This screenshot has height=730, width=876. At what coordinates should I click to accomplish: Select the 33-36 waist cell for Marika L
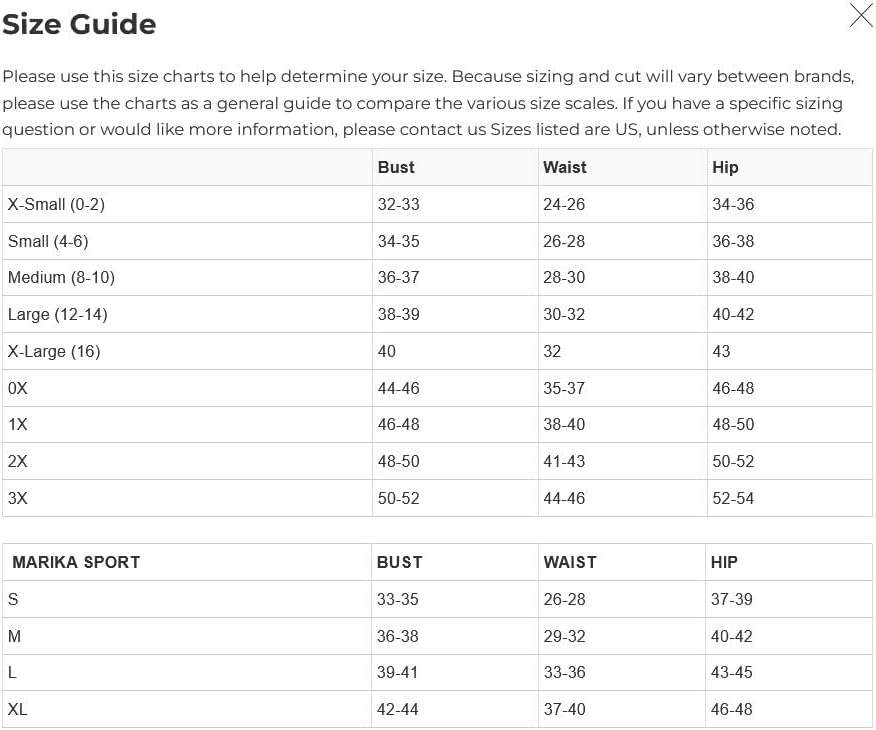pos(564,672)
